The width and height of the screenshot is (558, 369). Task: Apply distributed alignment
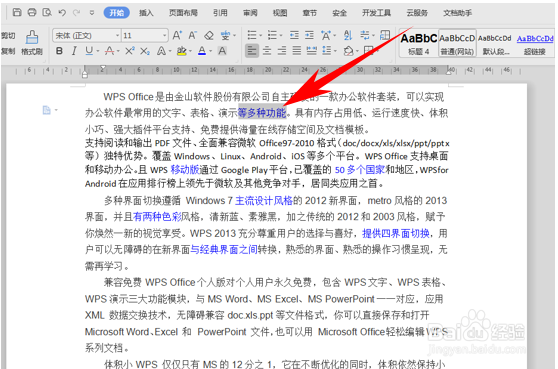tap(312, 51)
